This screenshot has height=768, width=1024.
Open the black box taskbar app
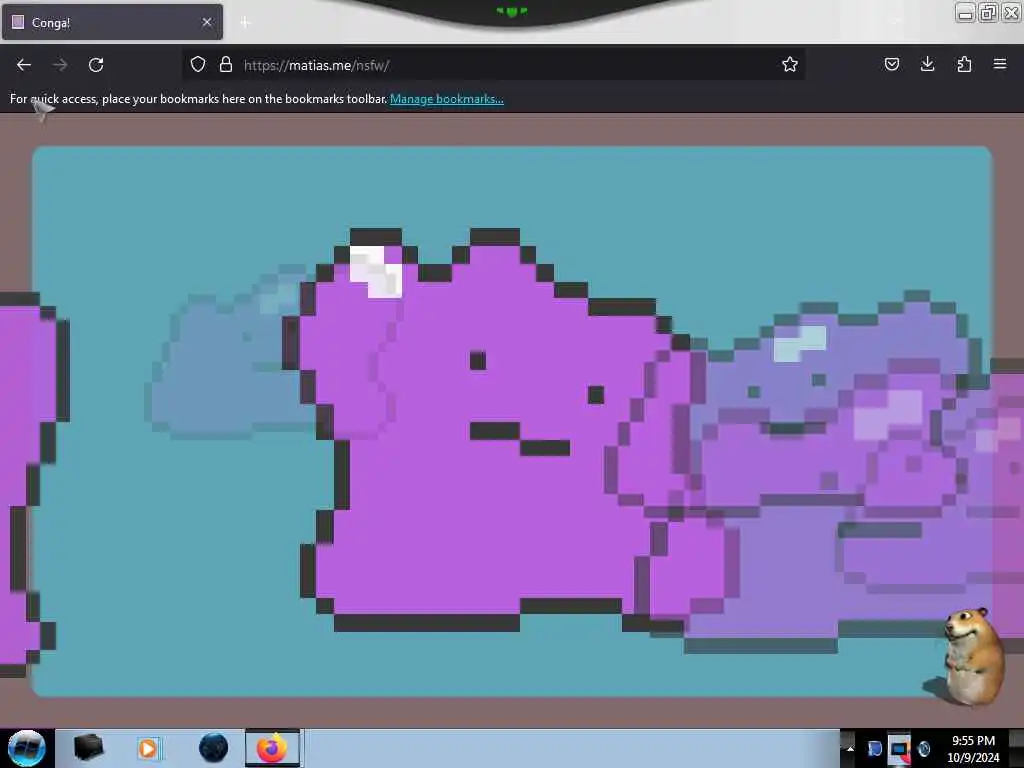pyautogui.click(x=88, y=748)
